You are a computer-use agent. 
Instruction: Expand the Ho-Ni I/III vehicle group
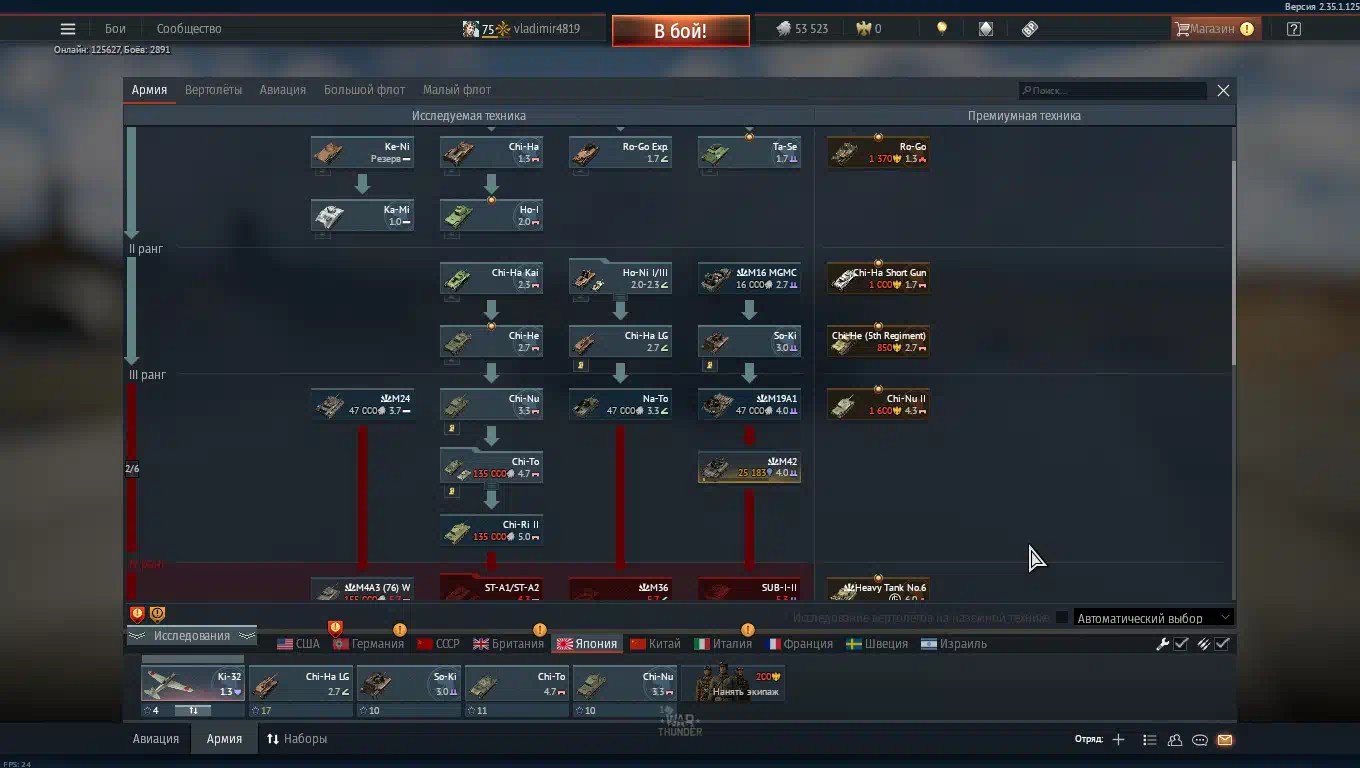(620, 277)
